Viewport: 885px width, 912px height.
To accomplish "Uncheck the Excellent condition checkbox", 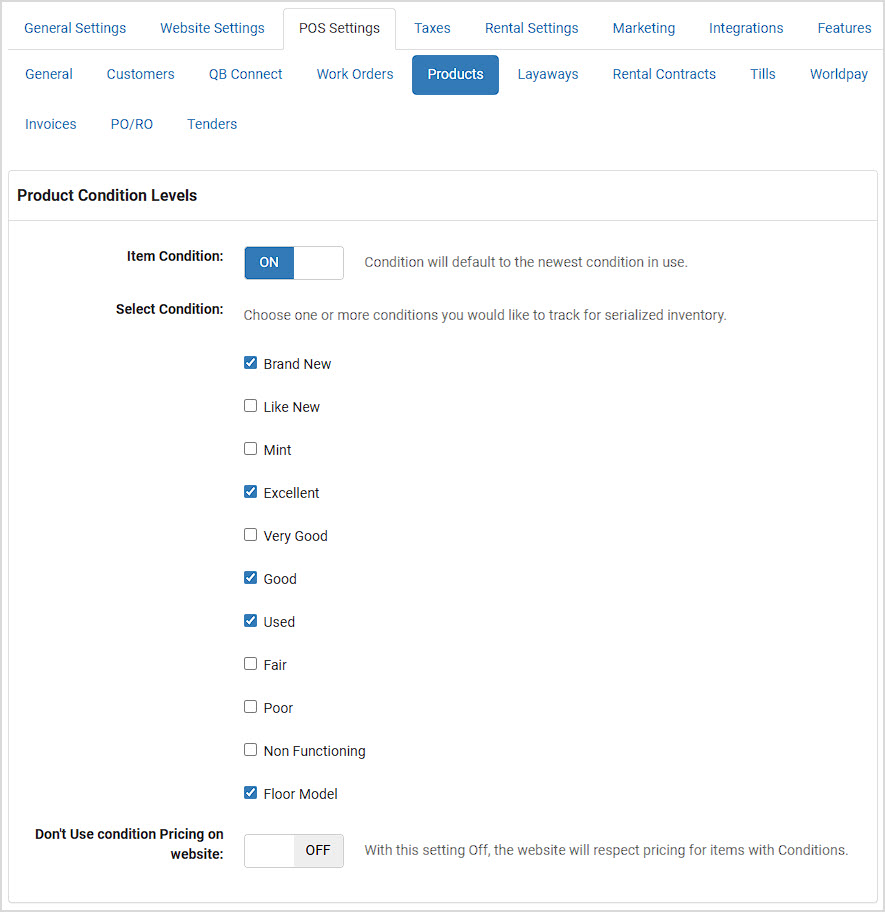I will (x=250, y=492).
